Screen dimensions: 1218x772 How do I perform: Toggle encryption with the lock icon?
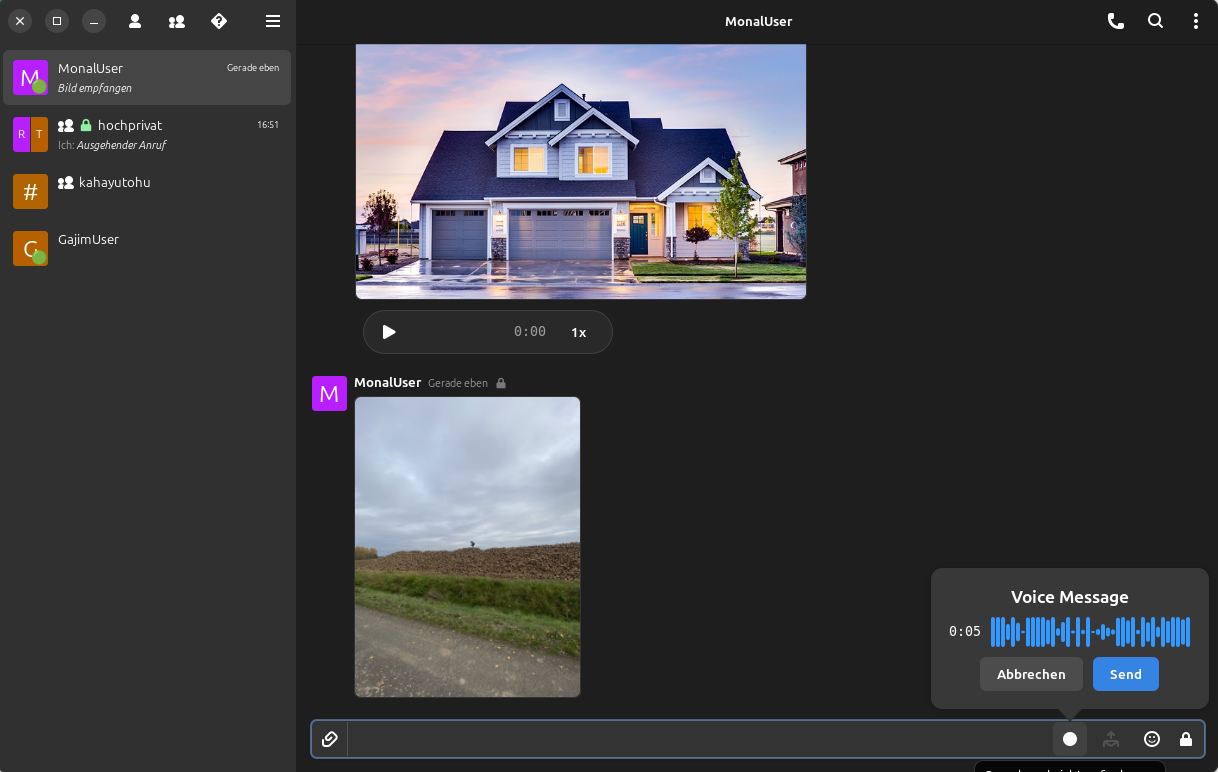click(x=1186, y=739)
